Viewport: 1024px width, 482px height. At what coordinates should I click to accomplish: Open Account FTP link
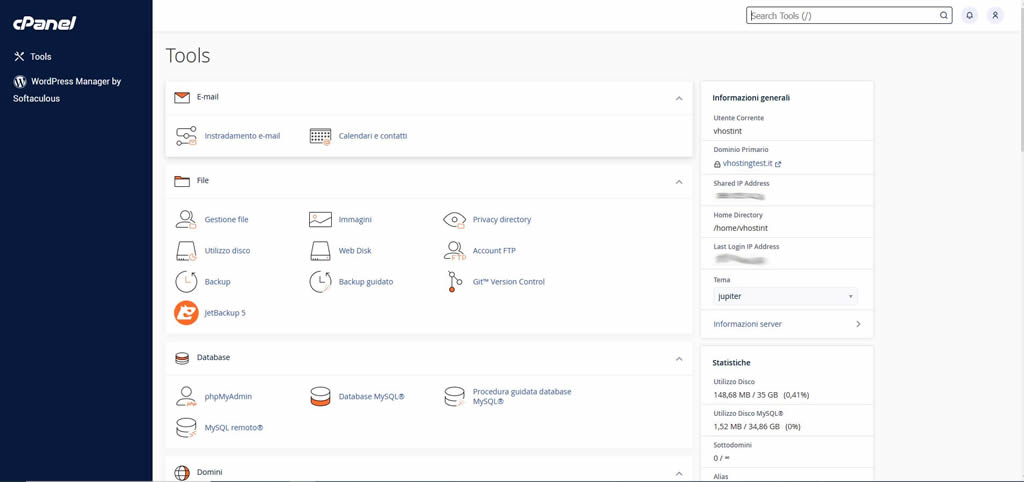pos(494,251)
